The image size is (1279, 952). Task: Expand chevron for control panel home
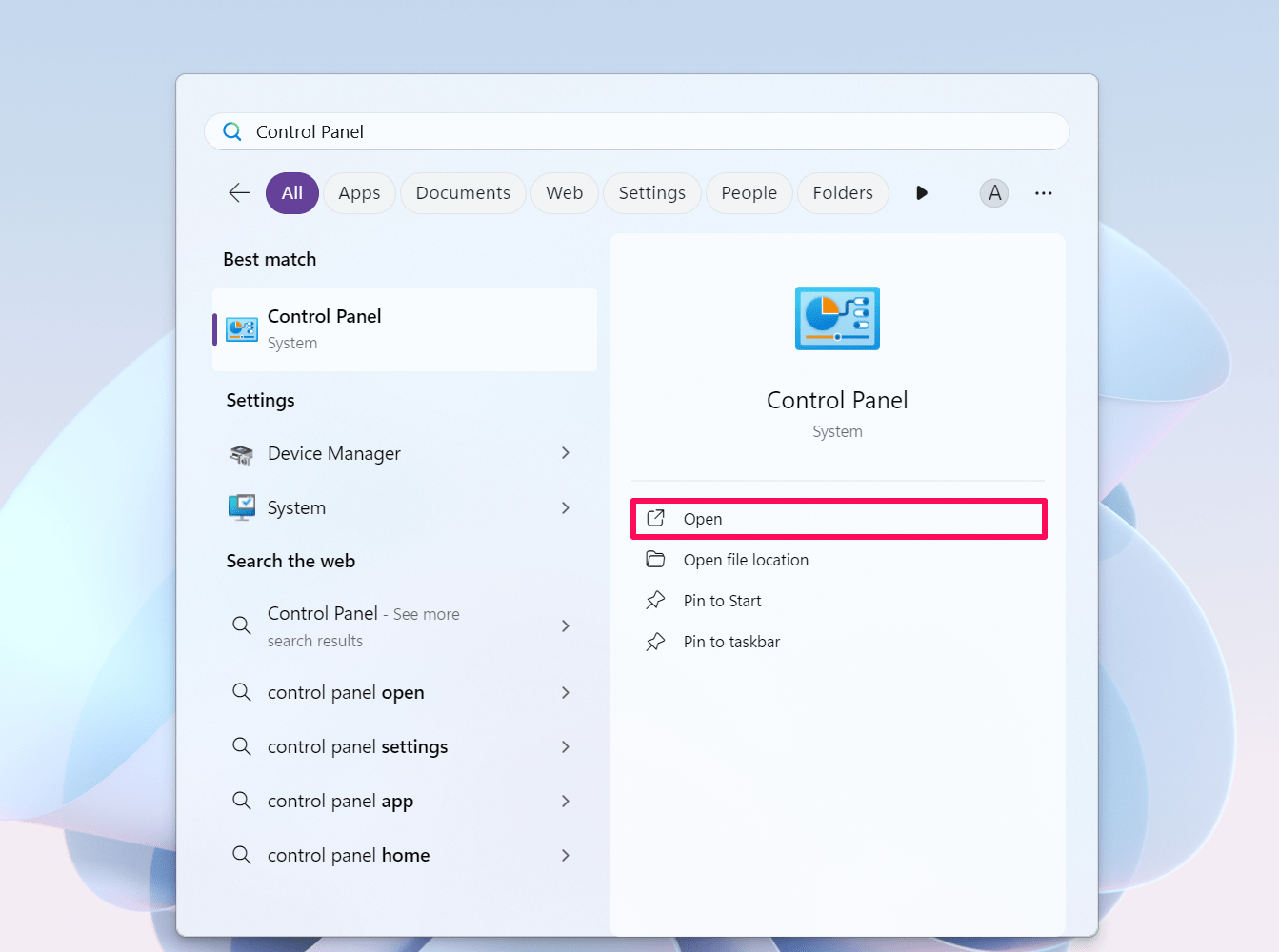point(566,855)
